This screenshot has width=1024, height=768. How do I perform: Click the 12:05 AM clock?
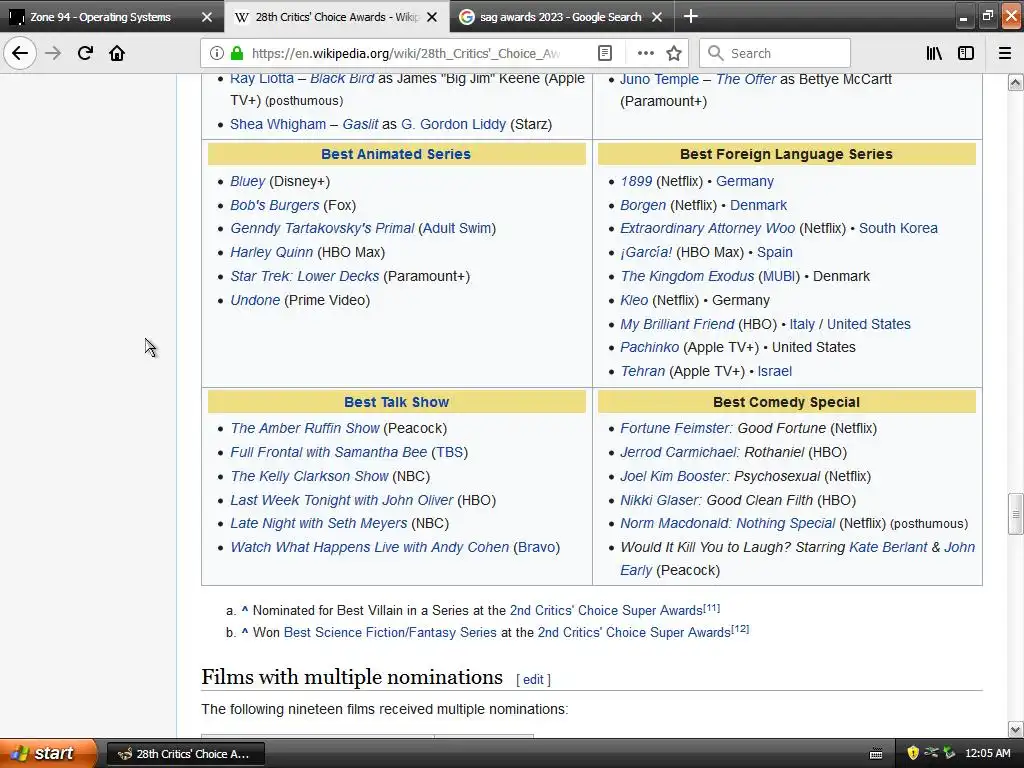pos(987,754)
